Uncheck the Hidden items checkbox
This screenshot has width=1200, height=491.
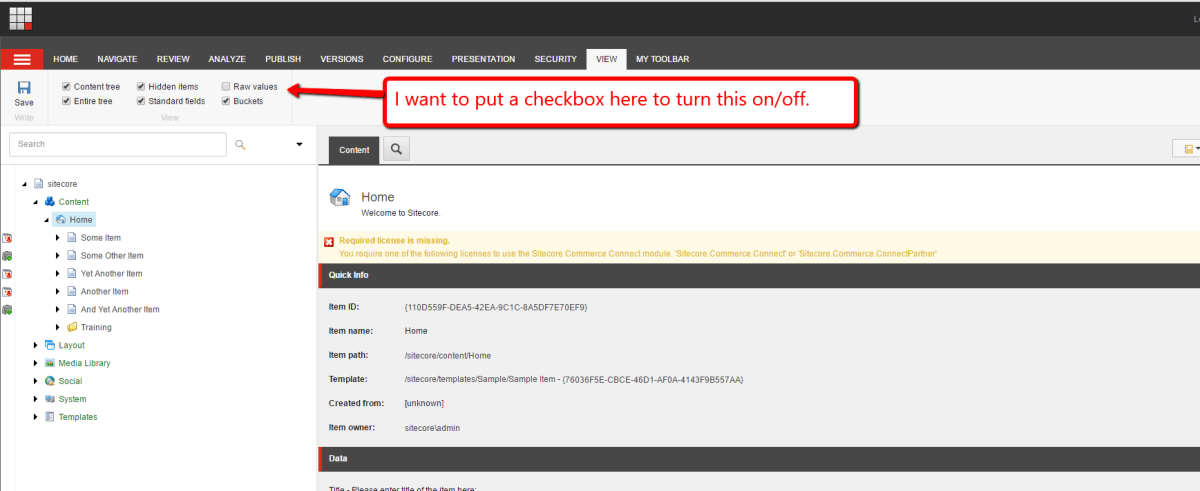tap(141, 87)
